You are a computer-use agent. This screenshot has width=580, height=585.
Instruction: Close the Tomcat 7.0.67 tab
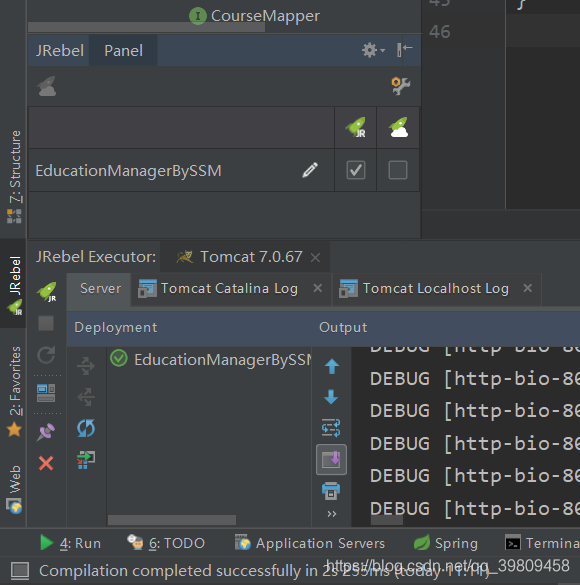click(x=316, y=257)
